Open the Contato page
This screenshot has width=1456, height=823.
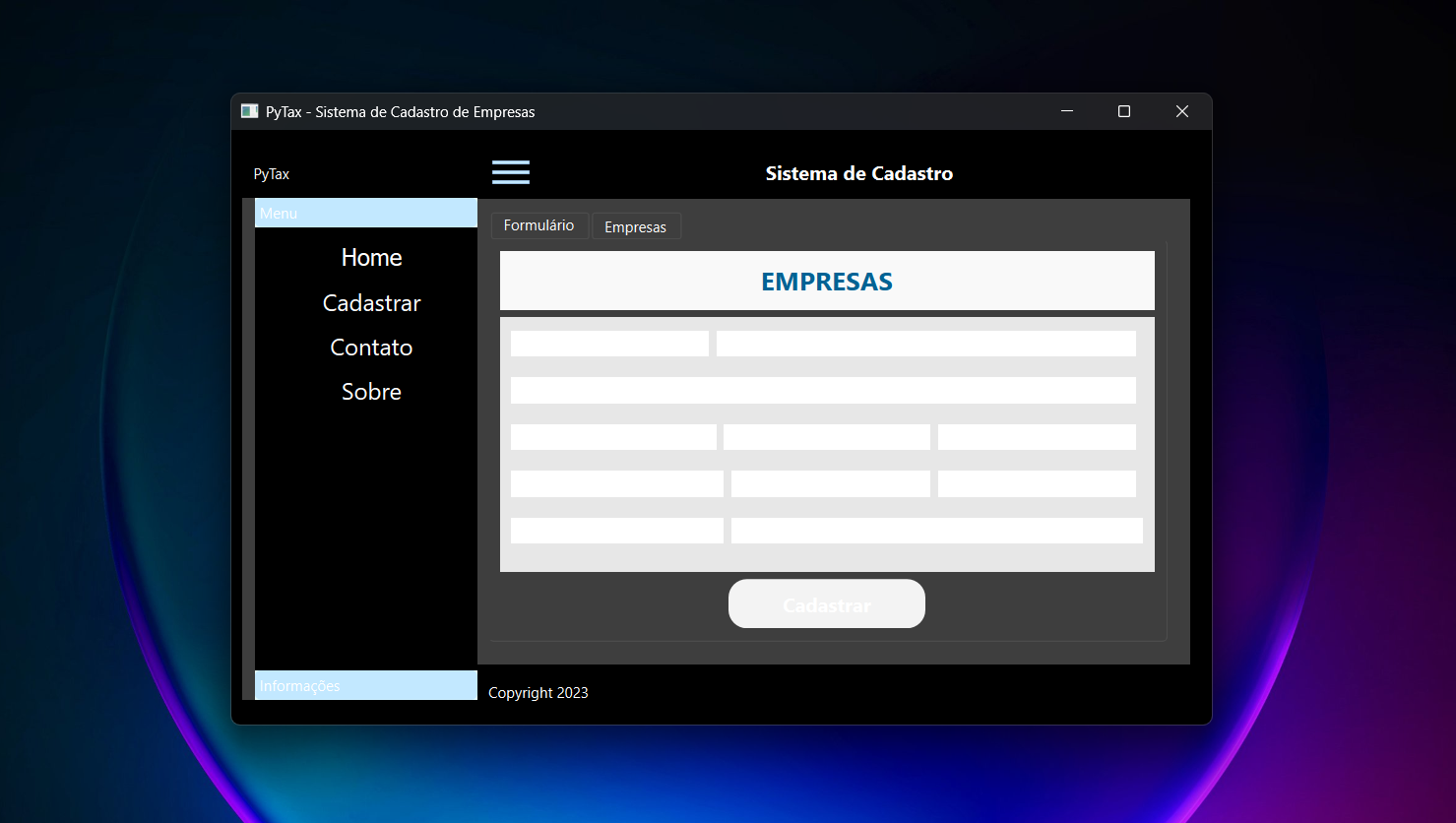tap(371, 347)
